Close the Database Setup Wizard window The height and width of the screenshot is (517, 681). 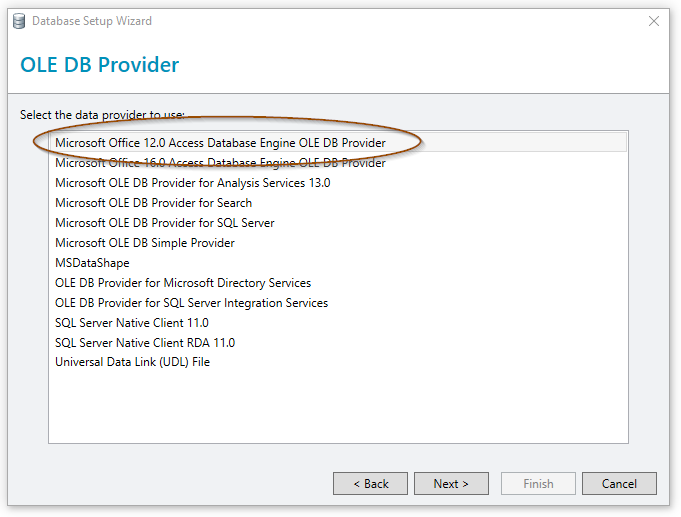654,21
